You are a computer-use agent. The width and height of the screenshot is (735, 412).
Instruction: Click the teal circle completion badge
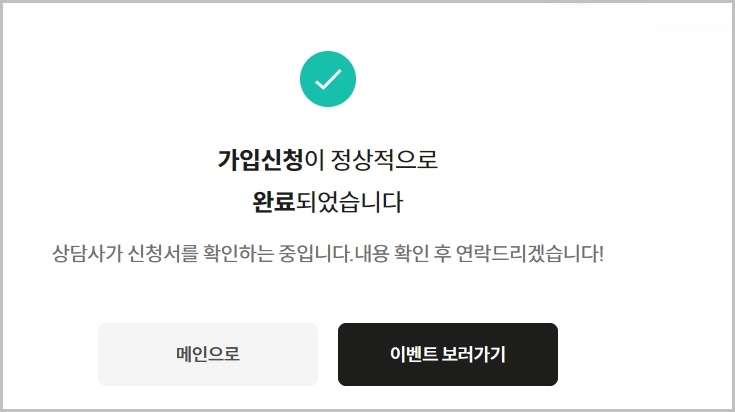[x=328, y=79]
